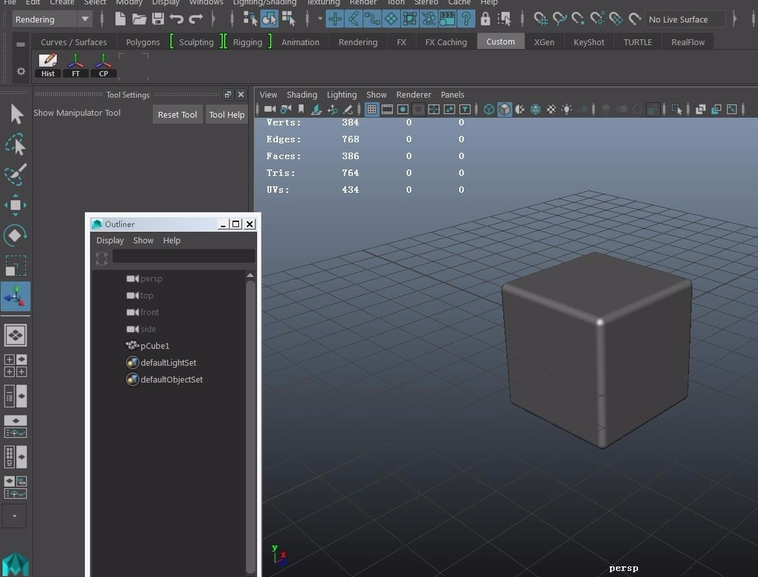Viewport: 758px width, 577px height.
Task: Activate the Move tool
Action: tap(16, 206)
